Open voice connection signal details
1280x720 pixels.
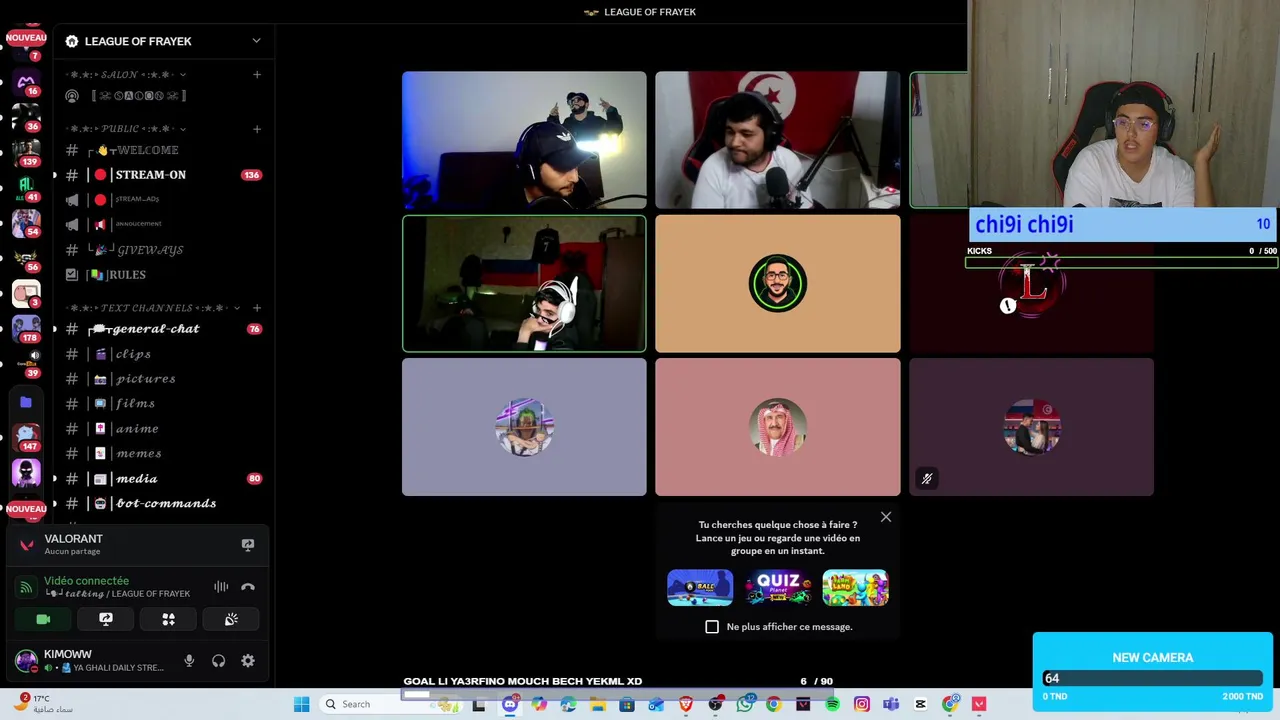pyautogui.click(x=26, y=587)
